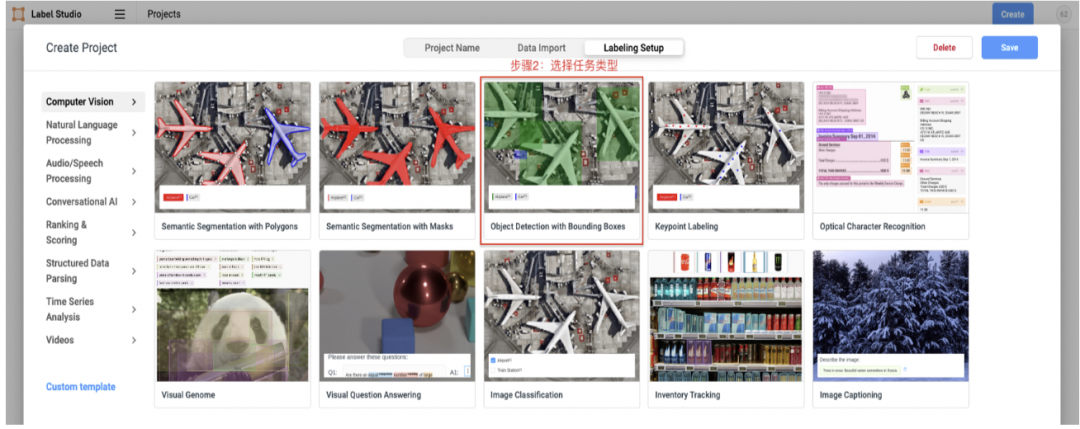Choose Visual Question Answering template thumbnail
The image size is (1080, 429).
click(x=397, y=316)
